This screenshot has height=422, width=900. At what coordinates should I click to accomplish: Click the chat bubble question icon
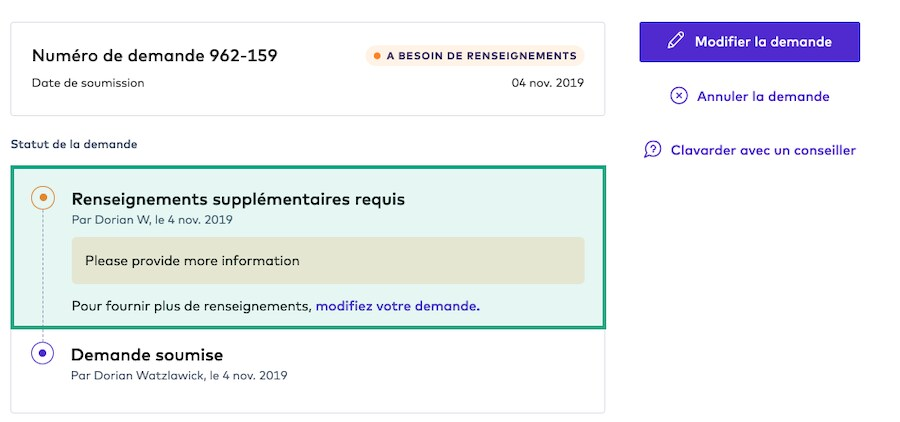pyautogui.click(x=653, y=150)
